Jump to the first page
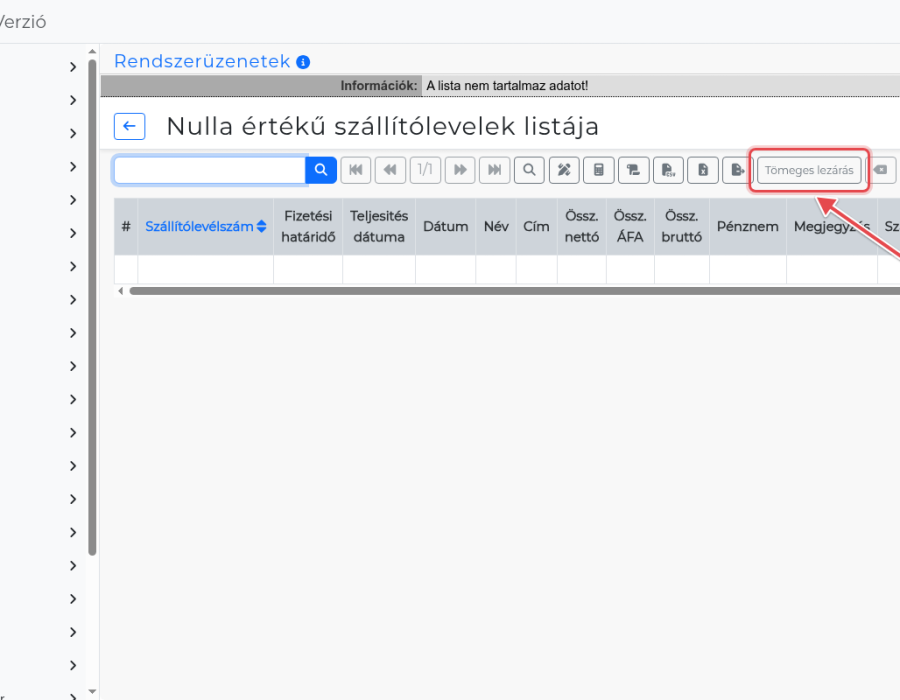The width and height of the screenshot is (900, 700). tap(356, 170)
